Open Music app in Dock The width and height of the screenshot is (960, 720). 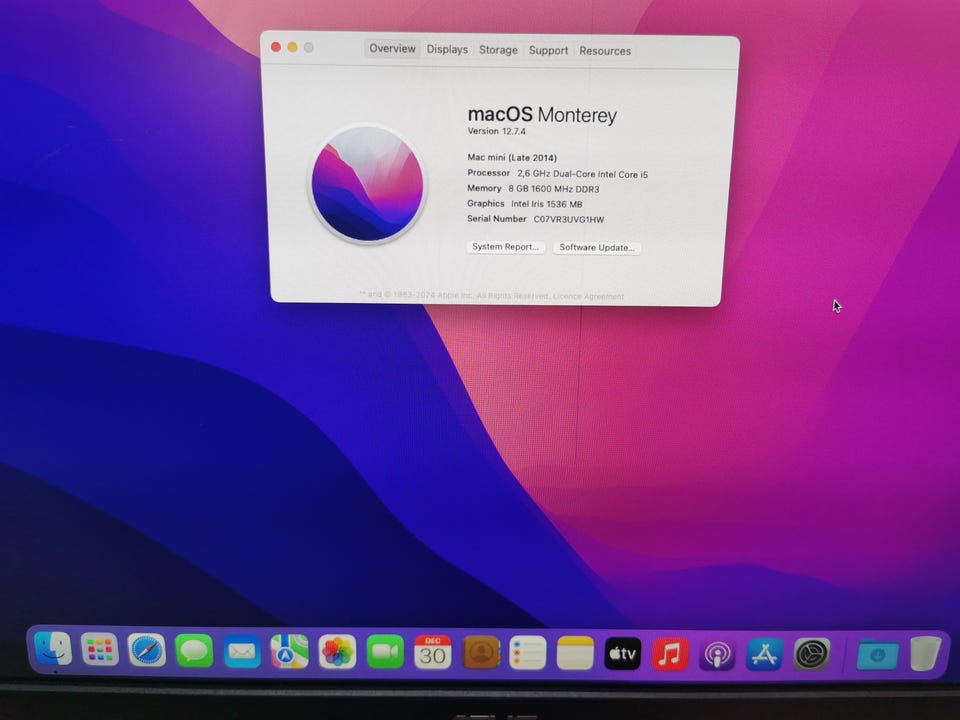coord(670,654)
